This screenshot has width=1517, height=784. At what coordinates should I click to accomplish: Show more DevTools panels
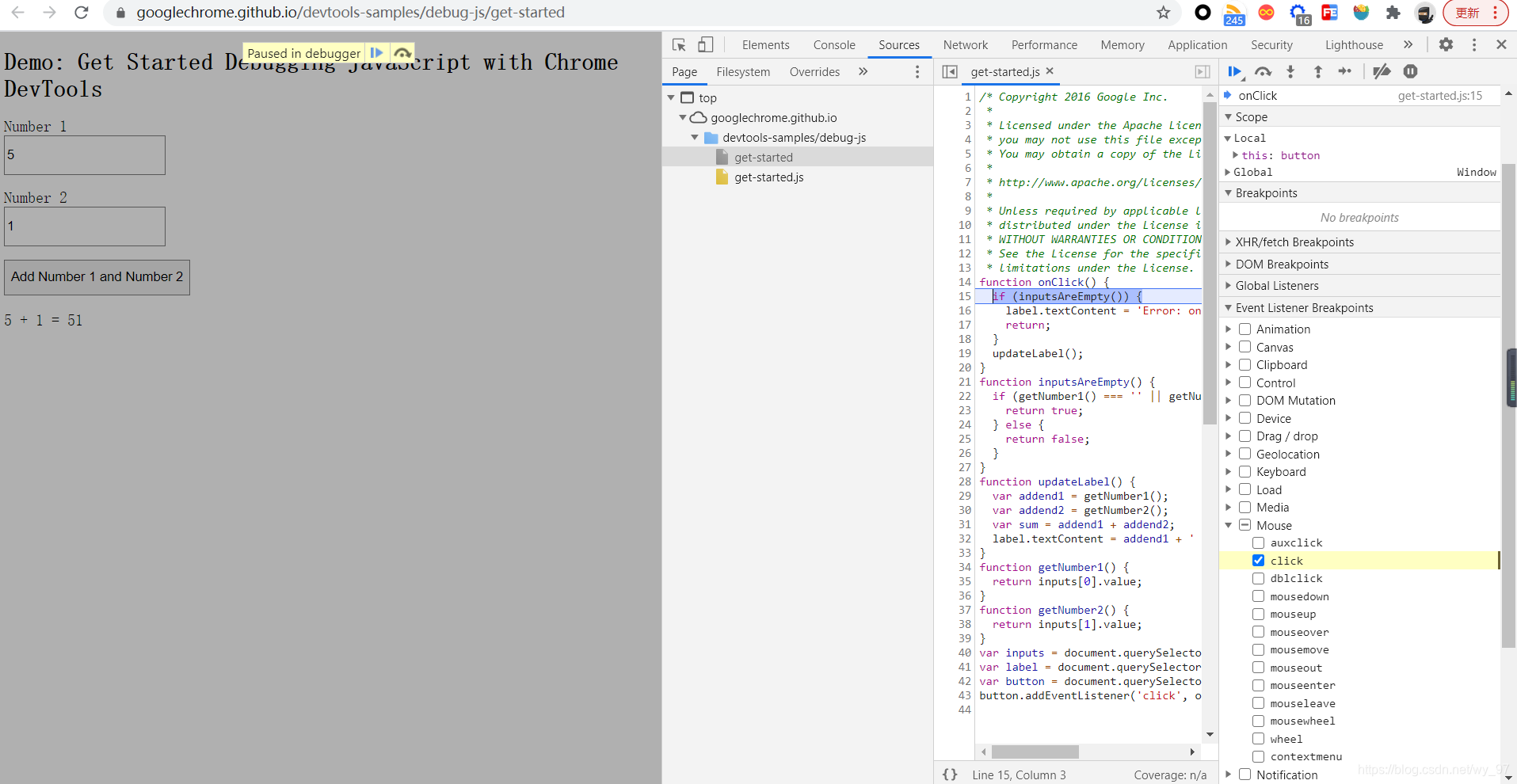coord(1408,44)
